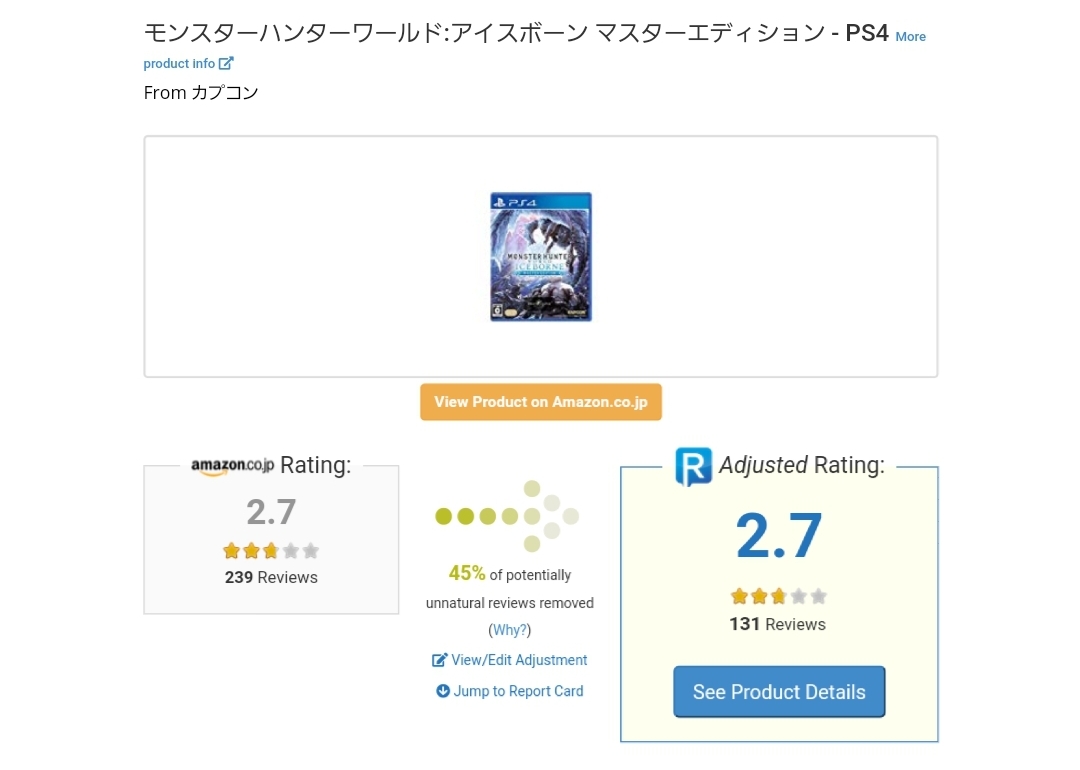This screenshot has width=1080, height=770.
Task: Click the product title heading text
Action: (516, 33)
